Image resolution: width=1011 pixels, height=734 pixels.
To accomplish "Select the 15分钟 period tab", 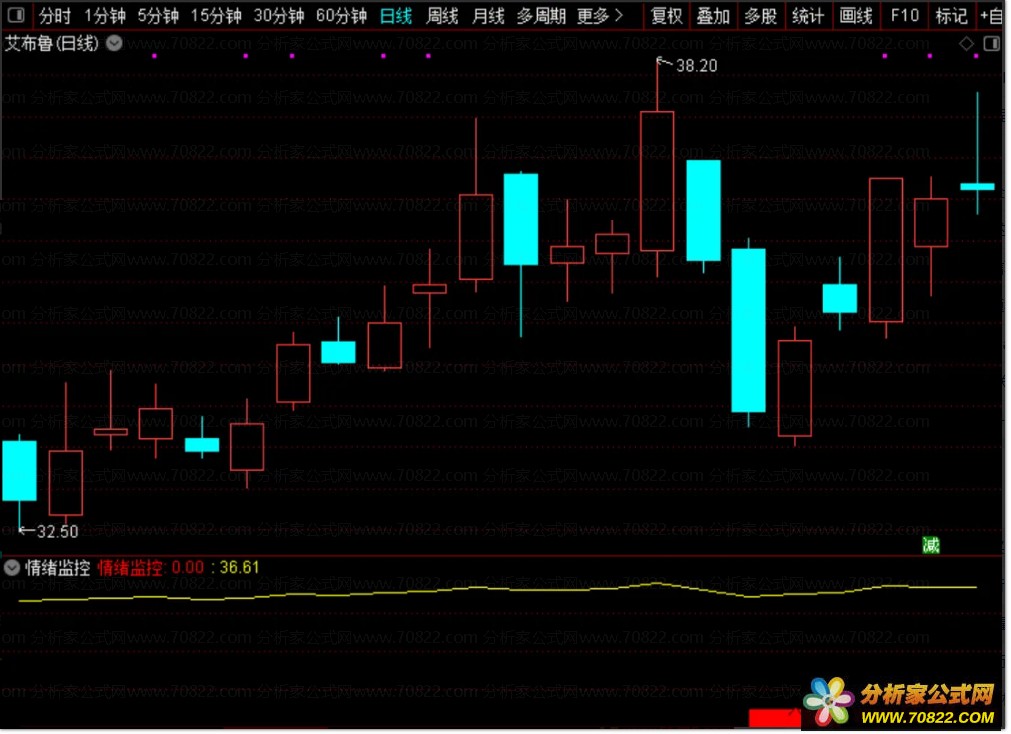I will coord(215,15).
